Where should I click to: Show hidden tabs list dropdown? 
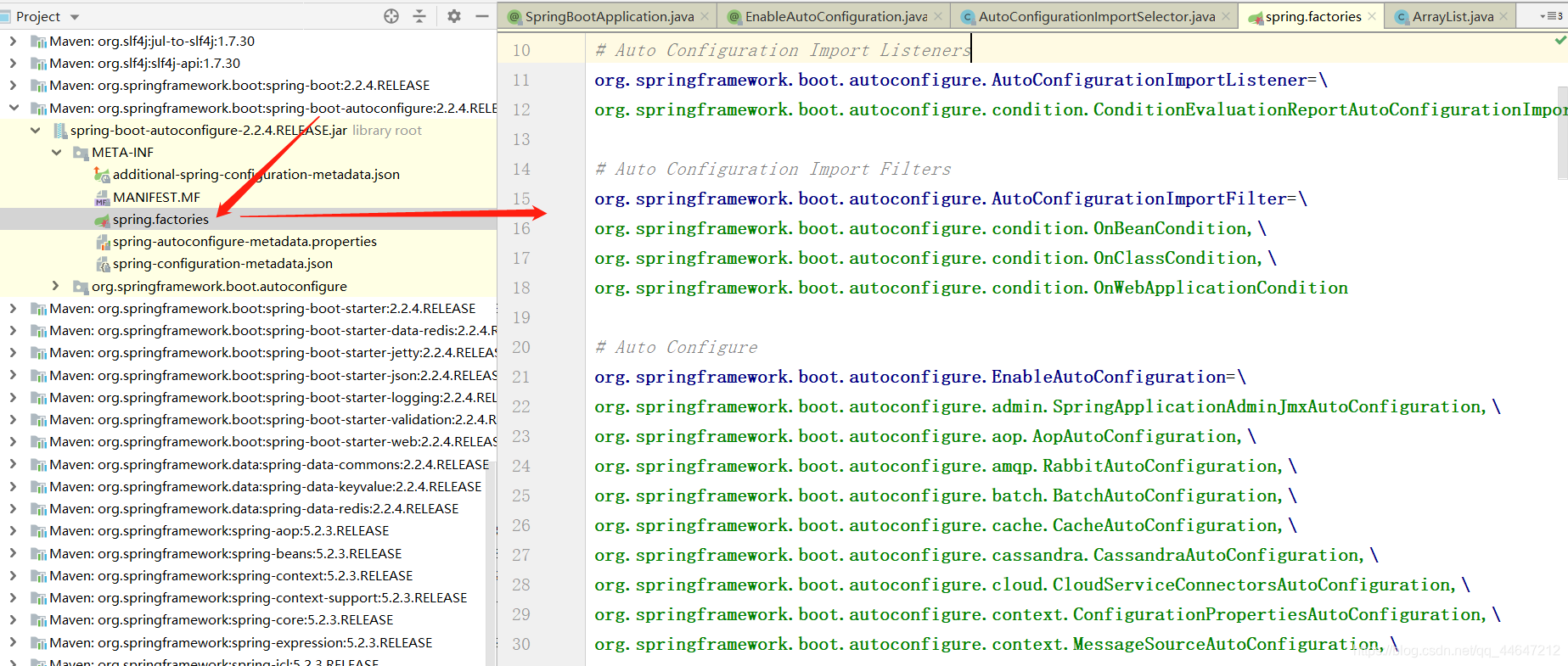(1552, 16)
